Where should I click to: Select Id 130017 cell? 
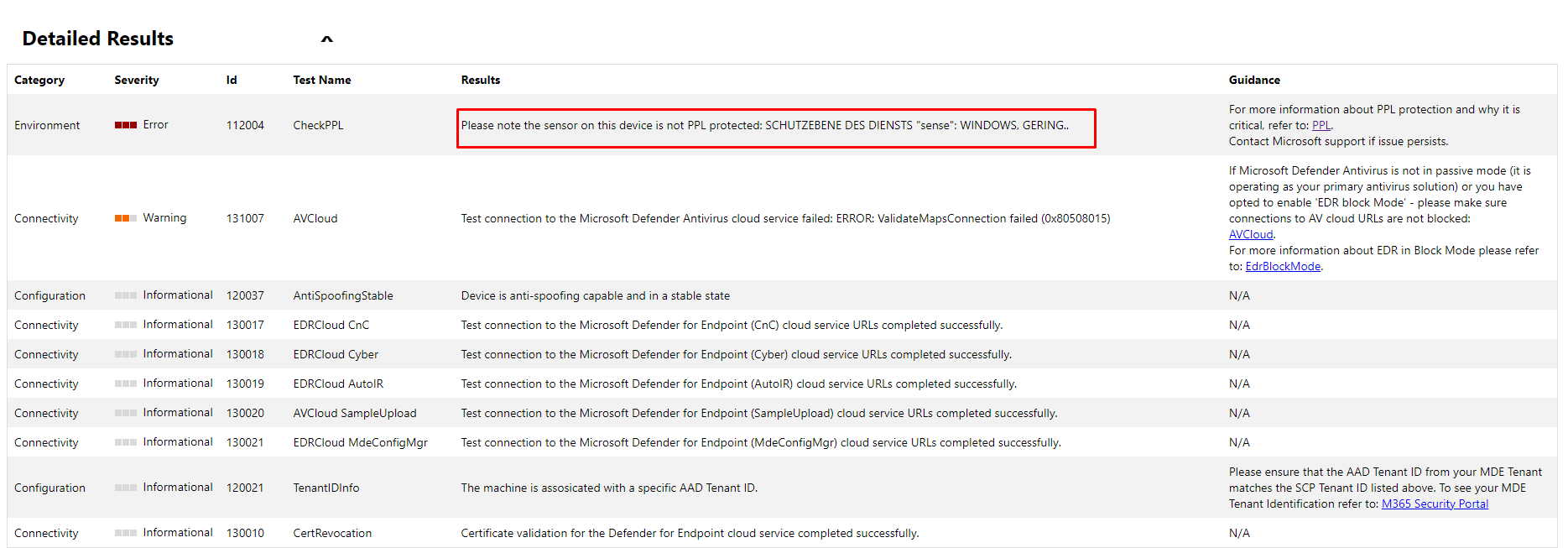pyautogui.click(x=245, y=325)
